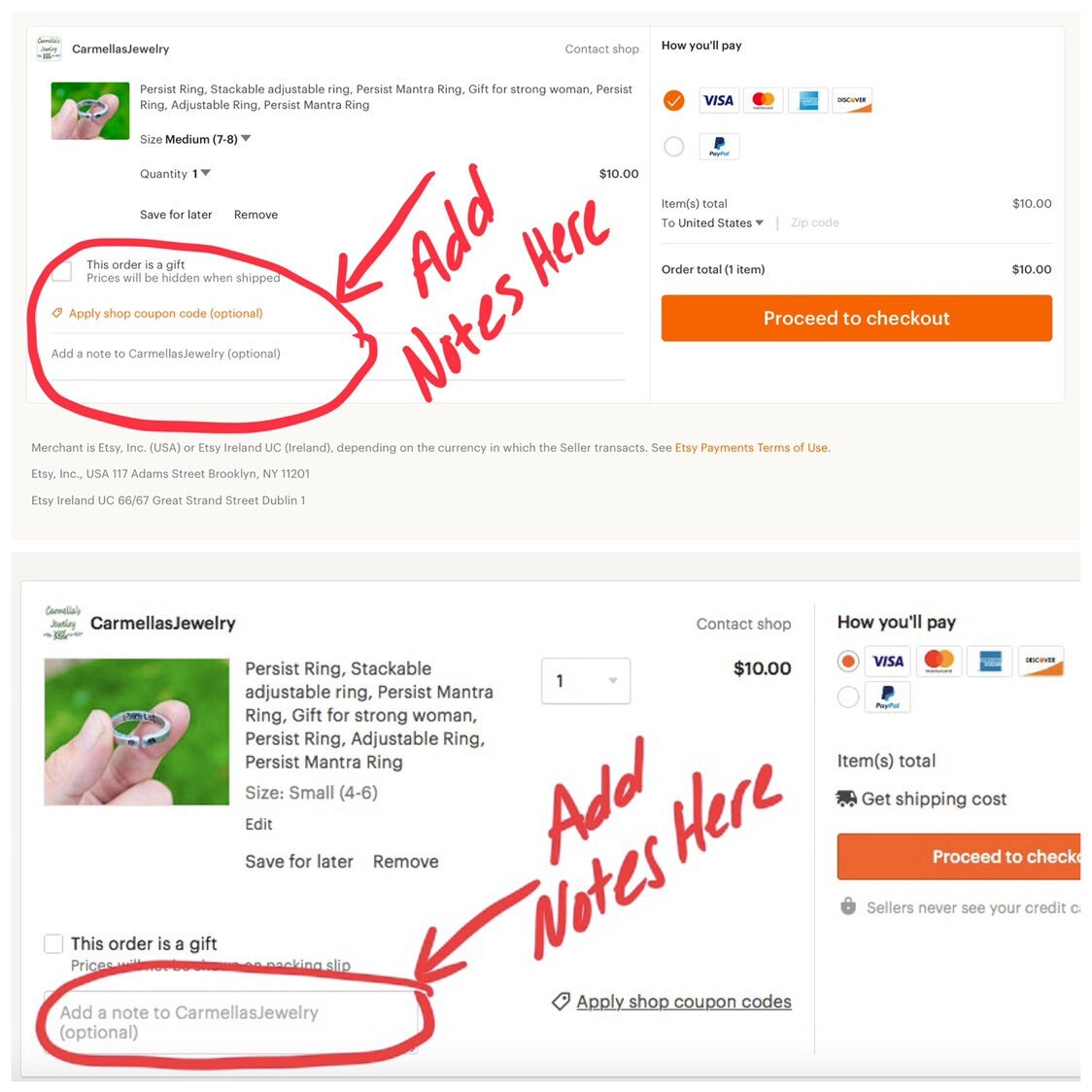Open the quantity dropdown box in bottom cart

click(x=586, y=680)
